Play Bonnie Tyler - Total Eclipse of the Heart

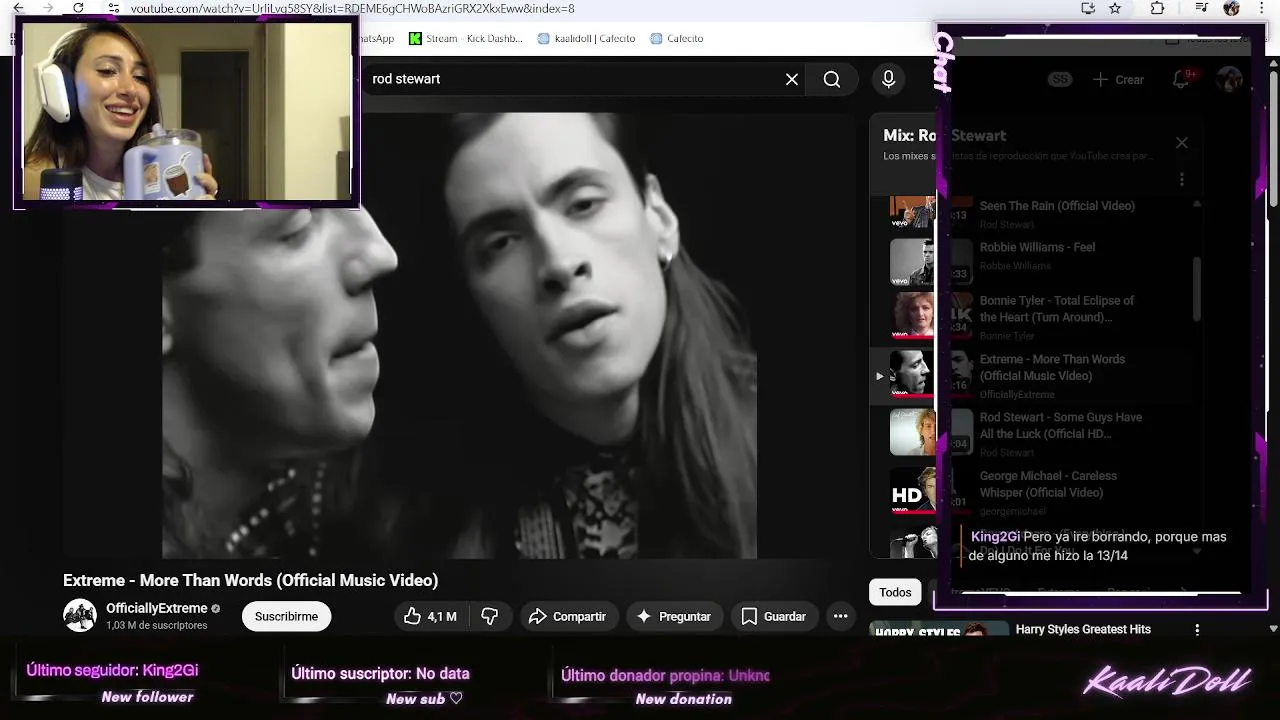[1057, 308]
